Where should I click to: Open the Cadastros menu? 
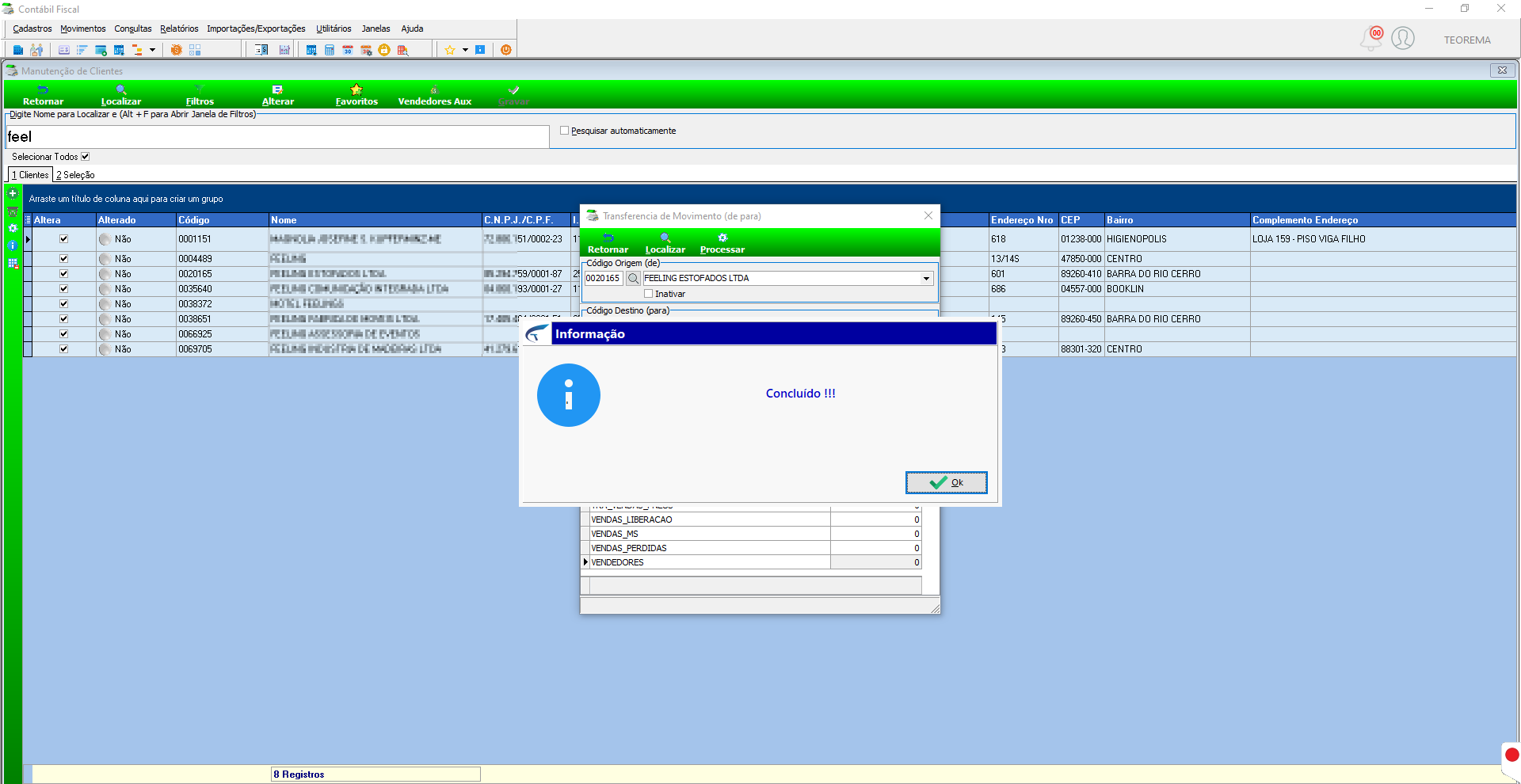pyautogui.click(x=32, y=29)
